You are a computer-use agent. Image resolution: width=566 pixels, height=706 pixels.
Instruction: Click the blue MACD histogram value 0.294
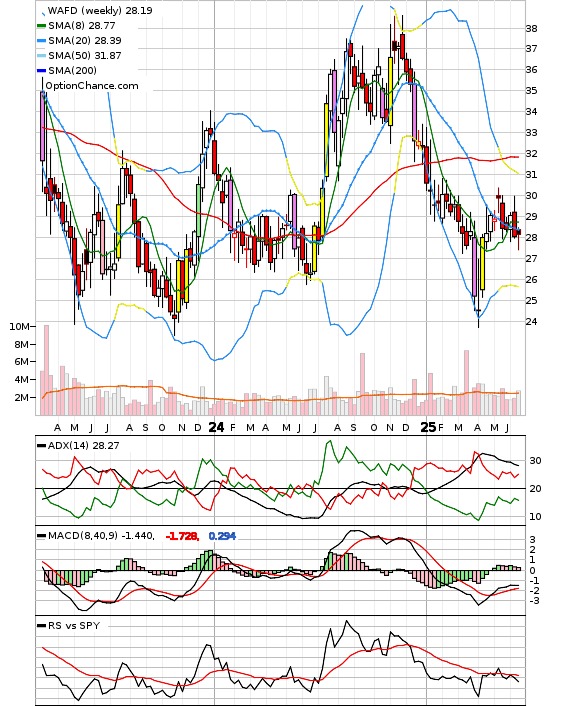[222, 536]
